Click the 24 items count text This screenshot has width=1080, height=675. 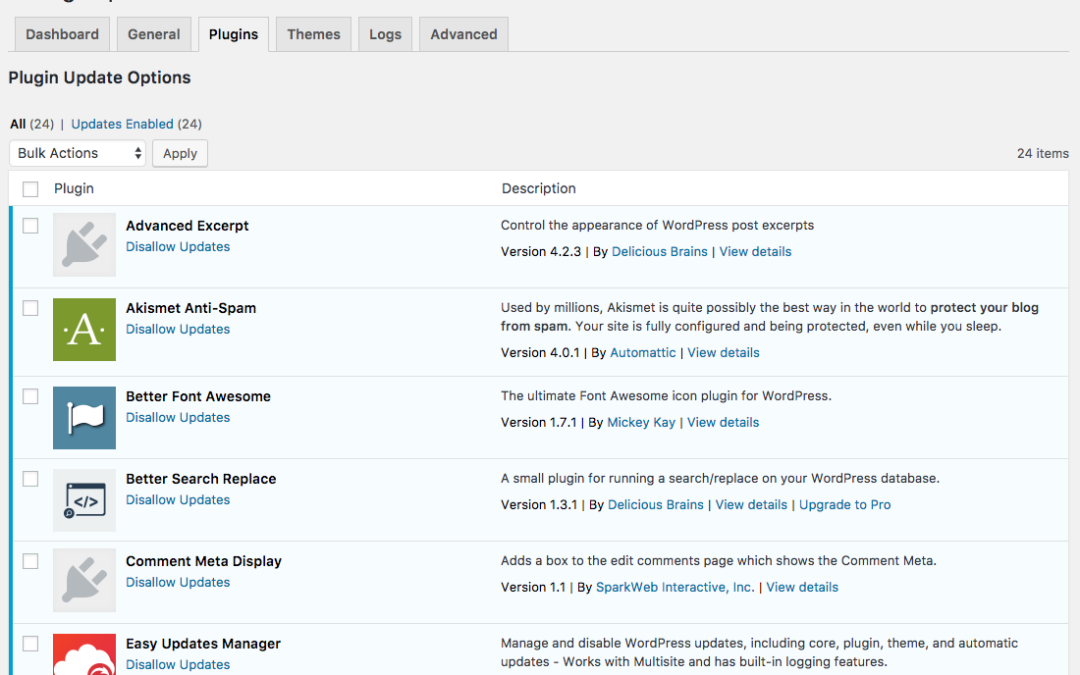[1043, 154]
